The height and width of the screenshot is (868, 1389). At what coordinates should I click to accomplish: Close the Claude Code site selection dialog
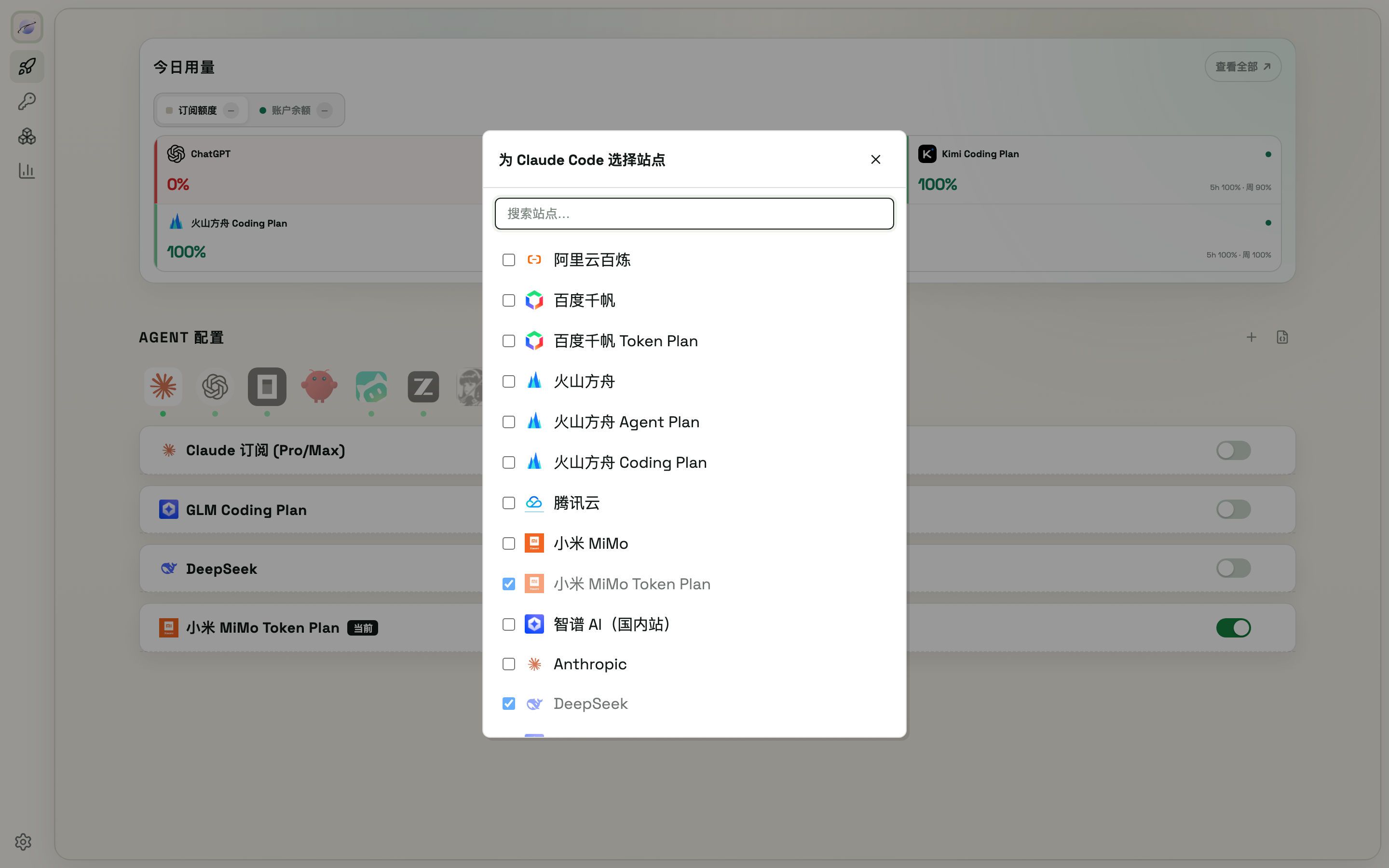[875, 160]
